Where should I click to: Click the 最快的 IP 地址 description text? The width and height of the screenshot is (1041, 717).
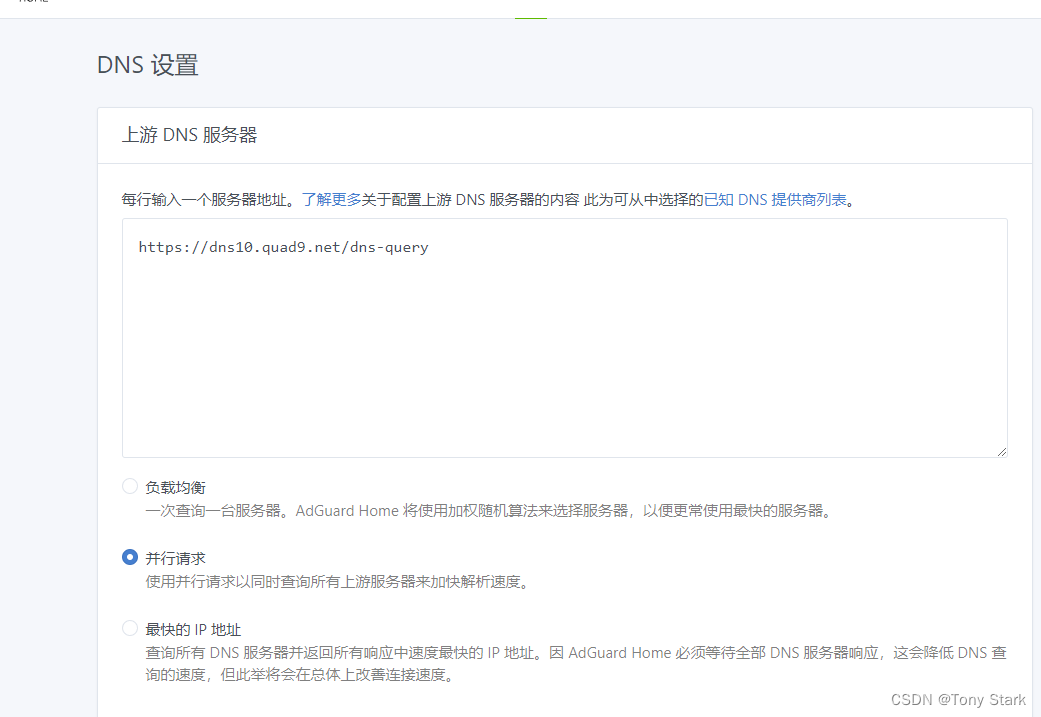pos(576,664)
